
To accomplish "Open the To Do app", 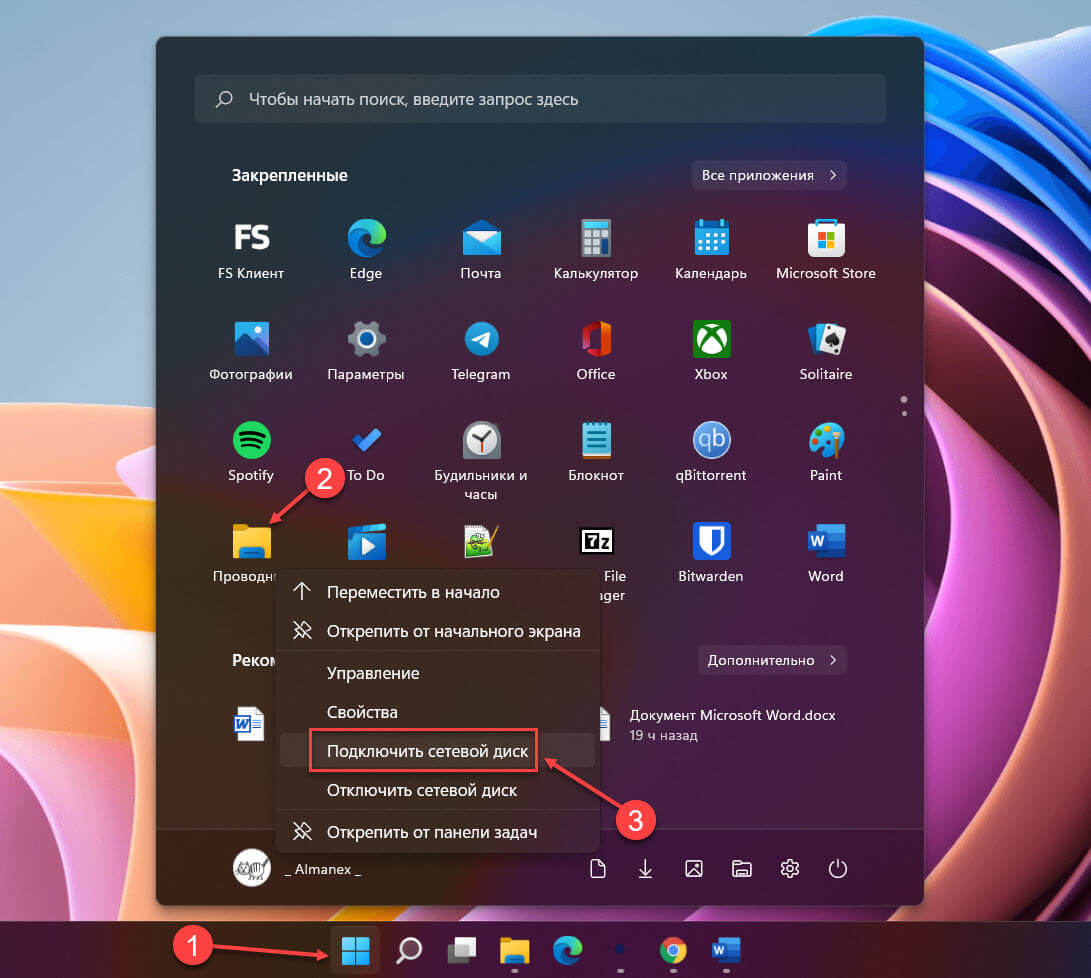I will (366, 451).
